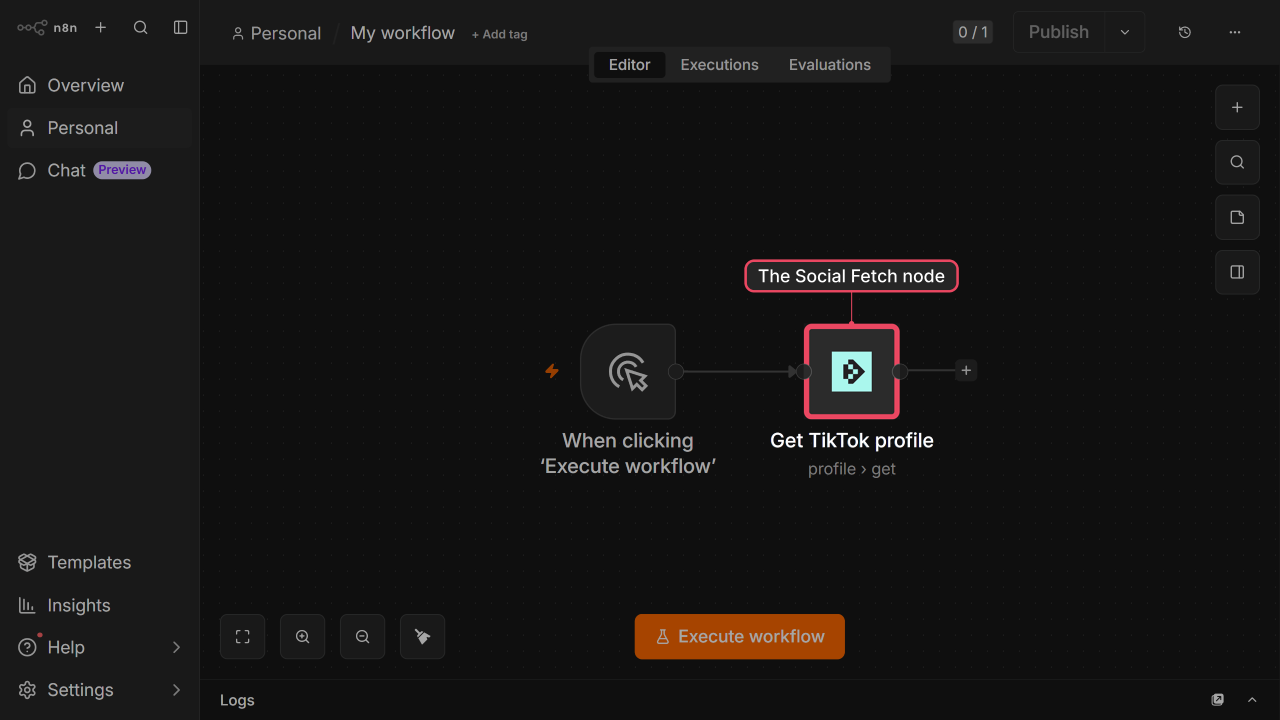Zoom out on the canvas
The width and height of the screenshot is (1280, 720).
click(x=363, y=637)
